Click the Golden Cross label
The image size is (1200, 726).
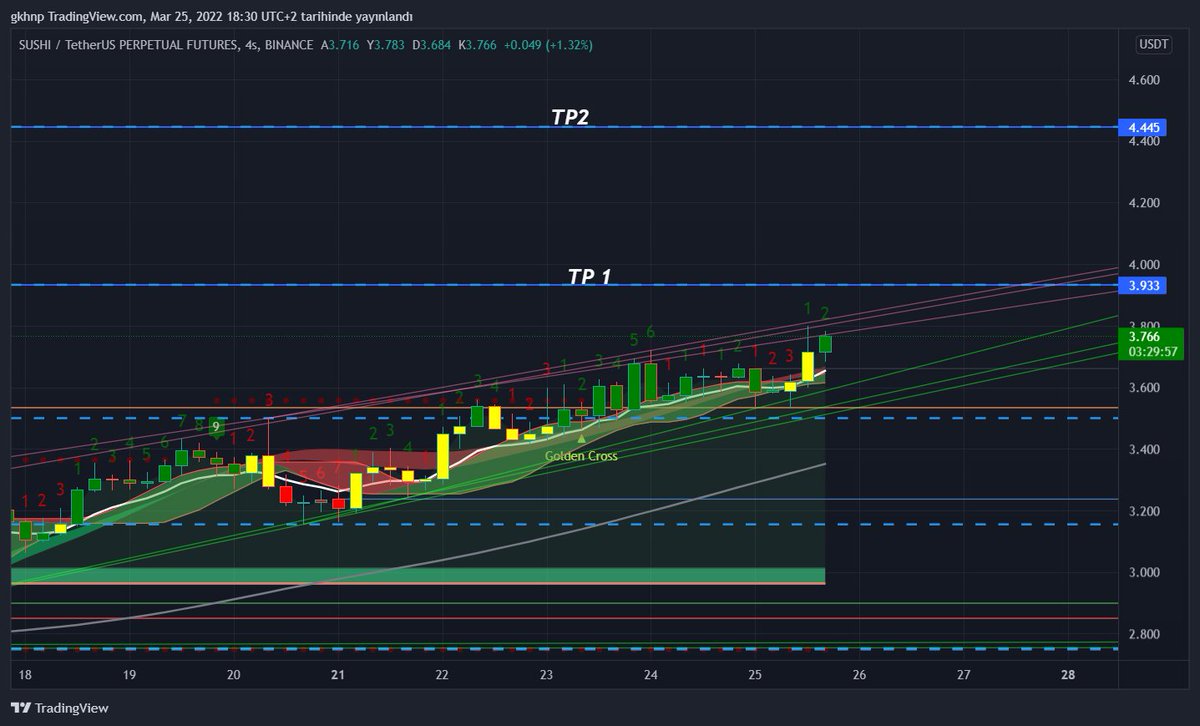pyautogui.click(x=581, y=456)
